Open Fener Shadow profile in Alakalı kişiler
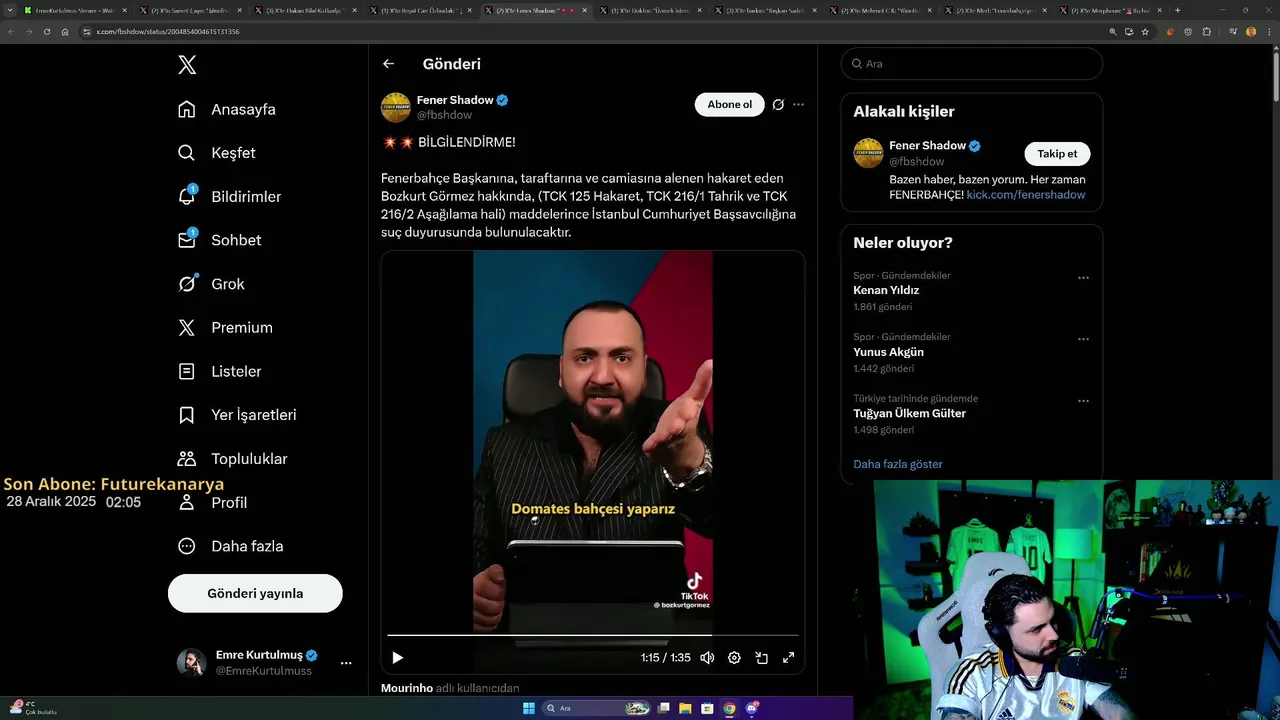This screenshot has height=720, width=1280. [x=928, y=146]
